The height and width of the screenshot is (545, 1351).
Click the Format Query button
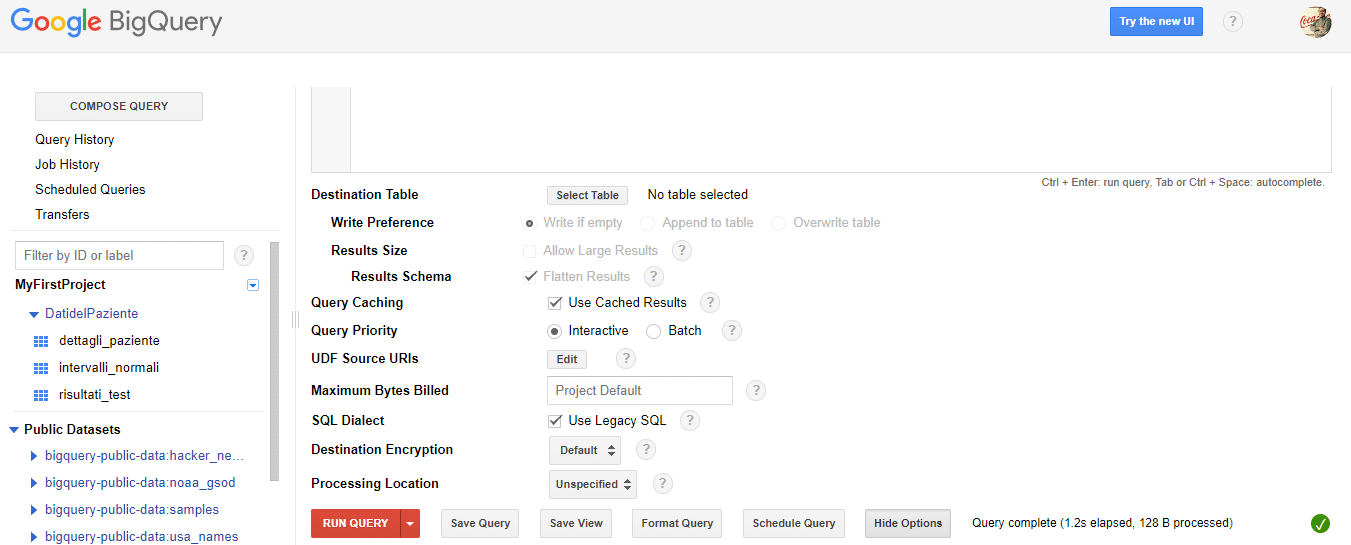click(x=677, y=523)
